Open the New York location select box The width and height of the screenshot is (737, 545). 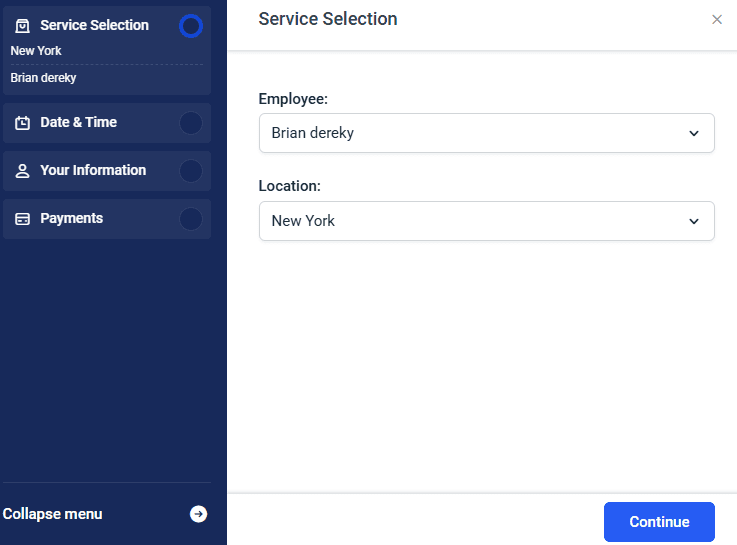(486, 221)
